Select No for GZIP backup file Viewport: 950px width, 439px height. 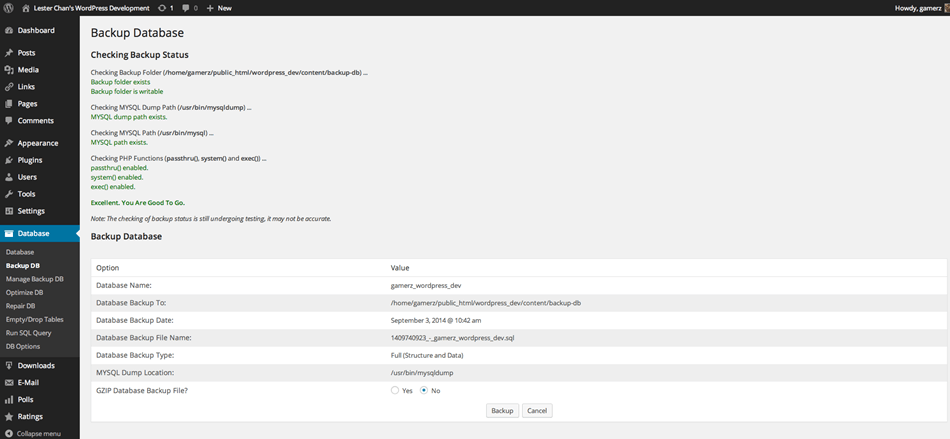click(x=424, y=391)
